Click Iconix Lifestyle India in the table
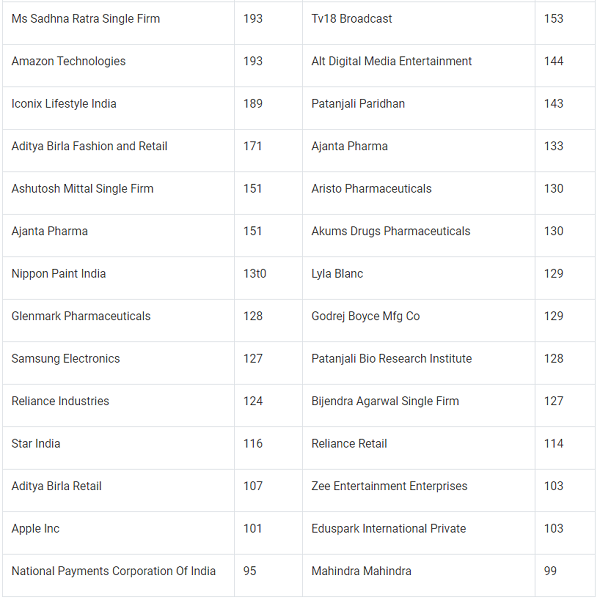 pyautogui.click(x=64, y=104)
